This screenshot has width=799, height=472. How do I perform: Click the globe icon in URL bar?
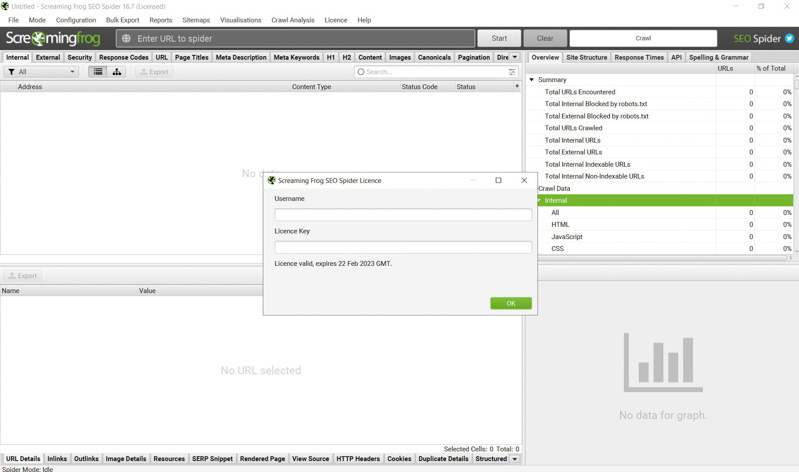[127, 39]
